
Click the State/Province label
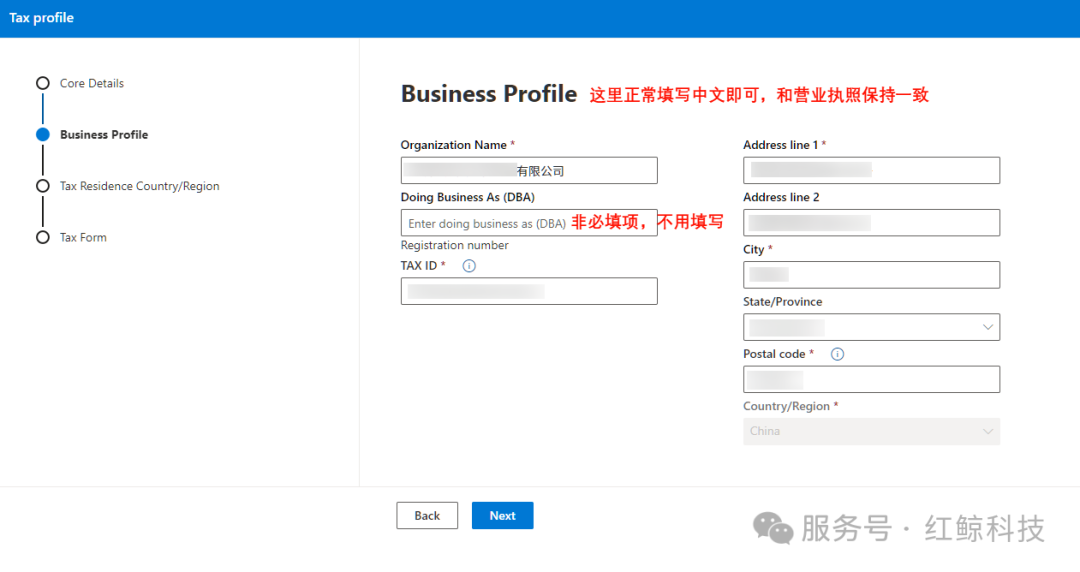(782, 302)
